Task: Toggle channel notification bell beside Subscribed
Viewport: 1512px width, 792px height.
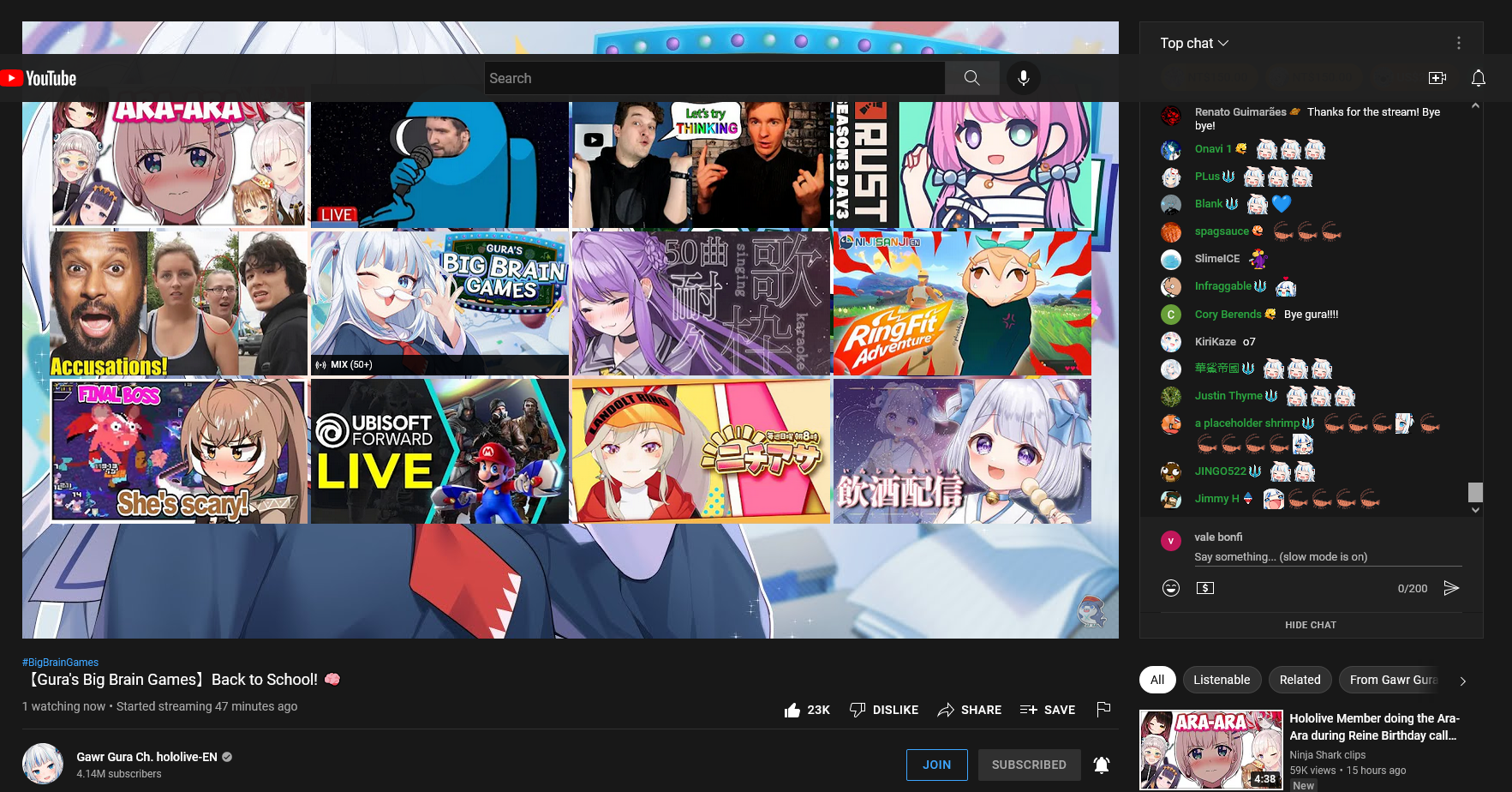Action: [1102, 765]
